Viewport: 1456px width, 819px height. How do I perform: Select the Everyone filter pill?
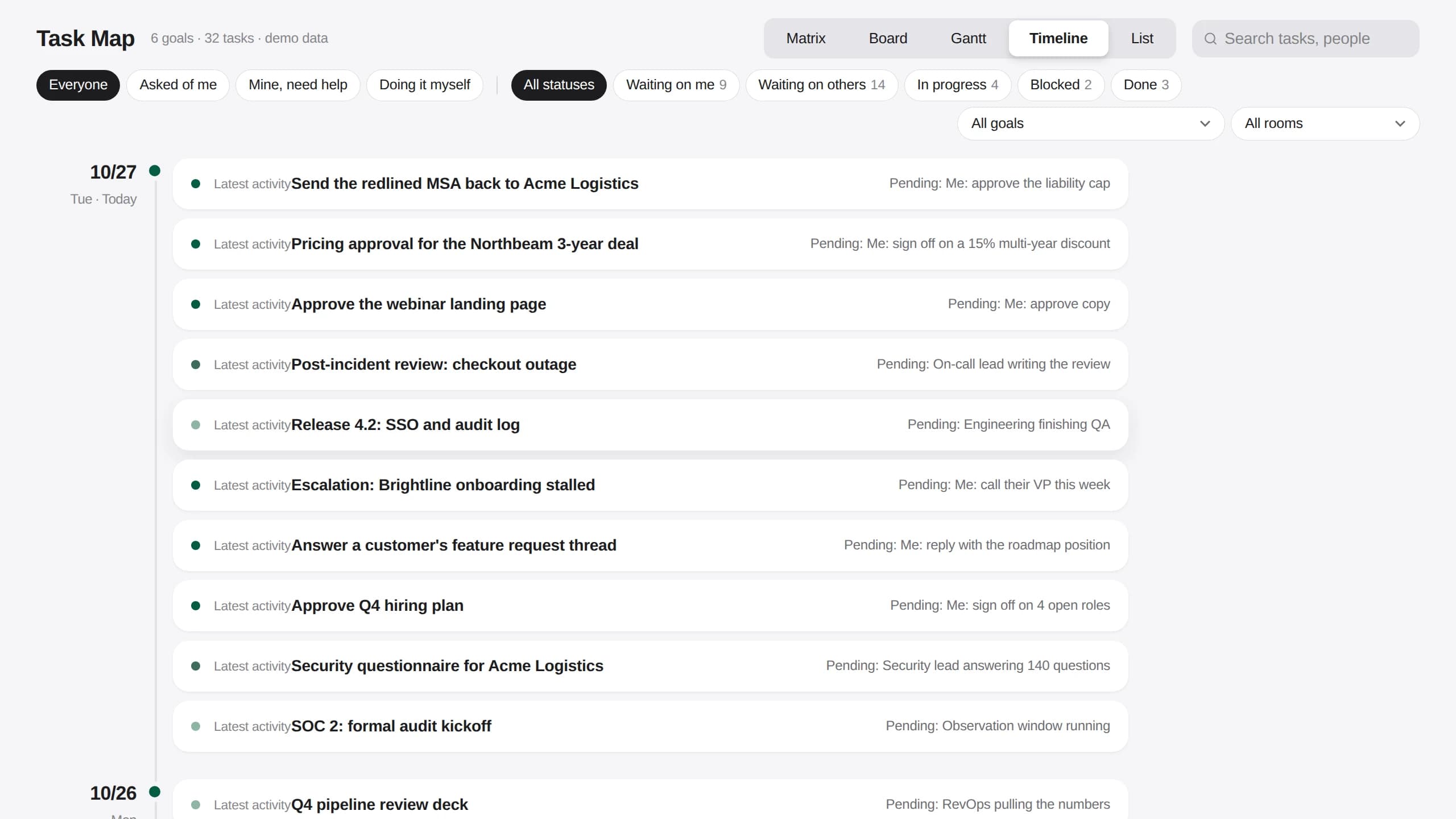click(x=78, y=85)
